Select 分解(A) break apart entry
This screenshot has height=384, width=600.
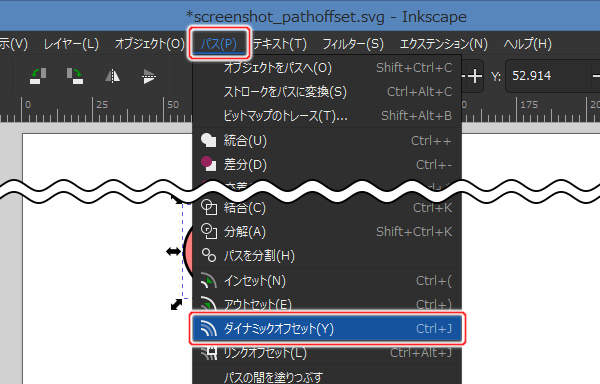coord(327,232)
